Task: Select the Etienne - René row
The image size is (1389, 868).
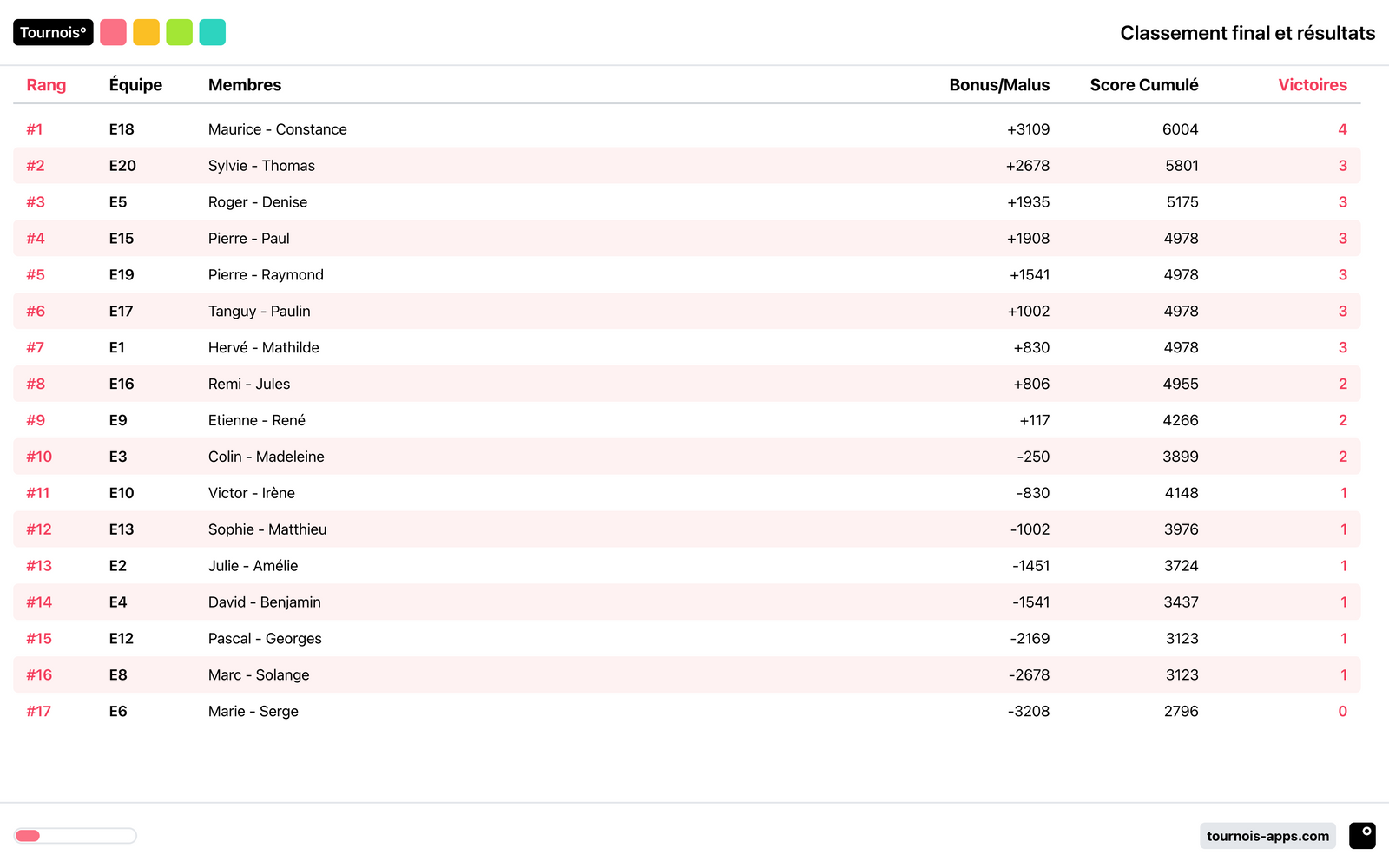Action: [x=256, y=420]
